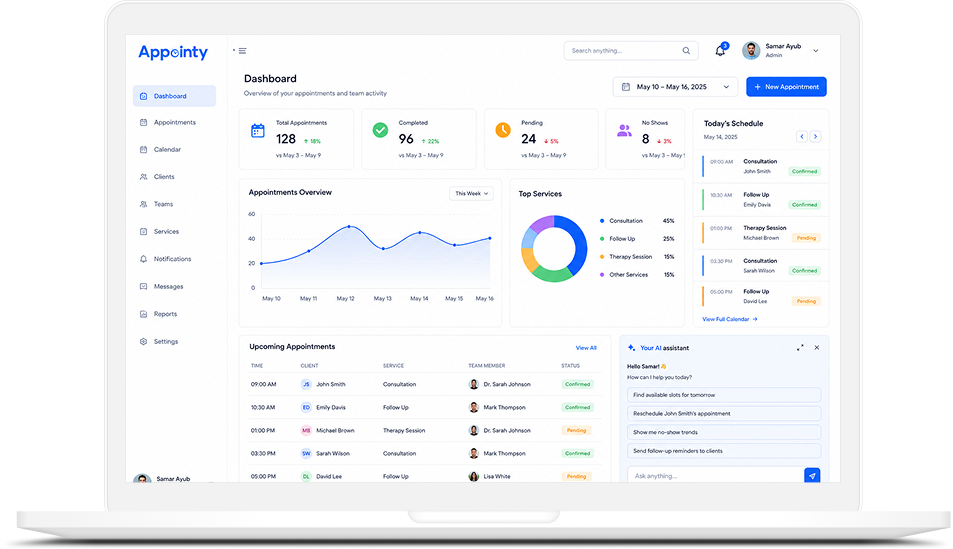
Task: Go to previous day in Today's Schedule
Action: 802,137
